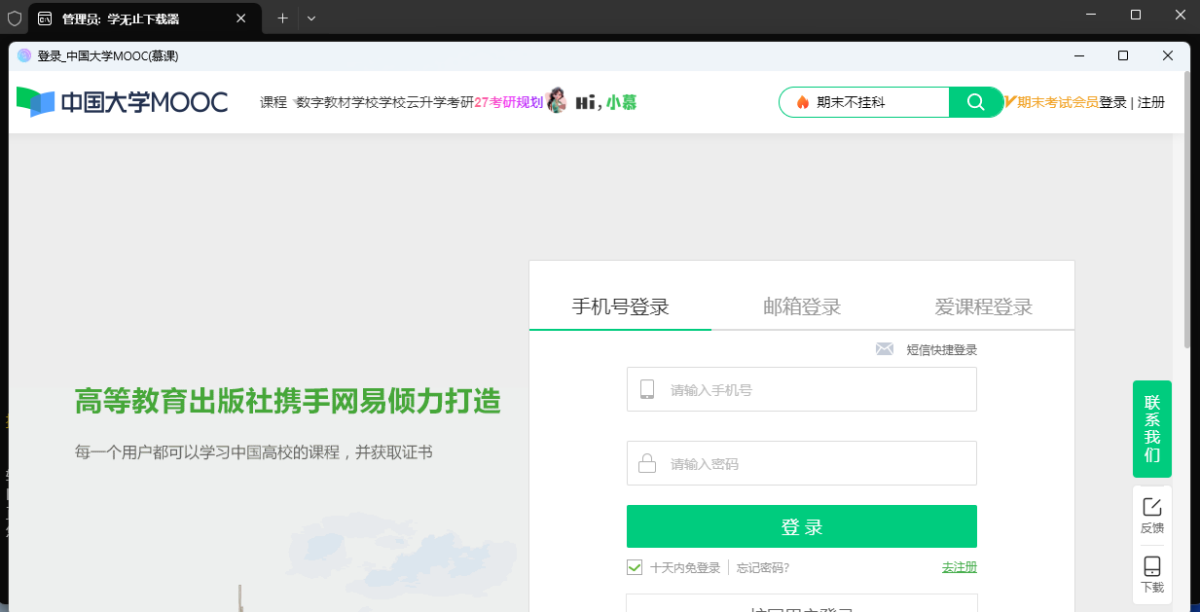The width and height of the screenshot is (1200, 612).
Task: Open a new browser tab with the plus button
Action: [x=283, y=17]
